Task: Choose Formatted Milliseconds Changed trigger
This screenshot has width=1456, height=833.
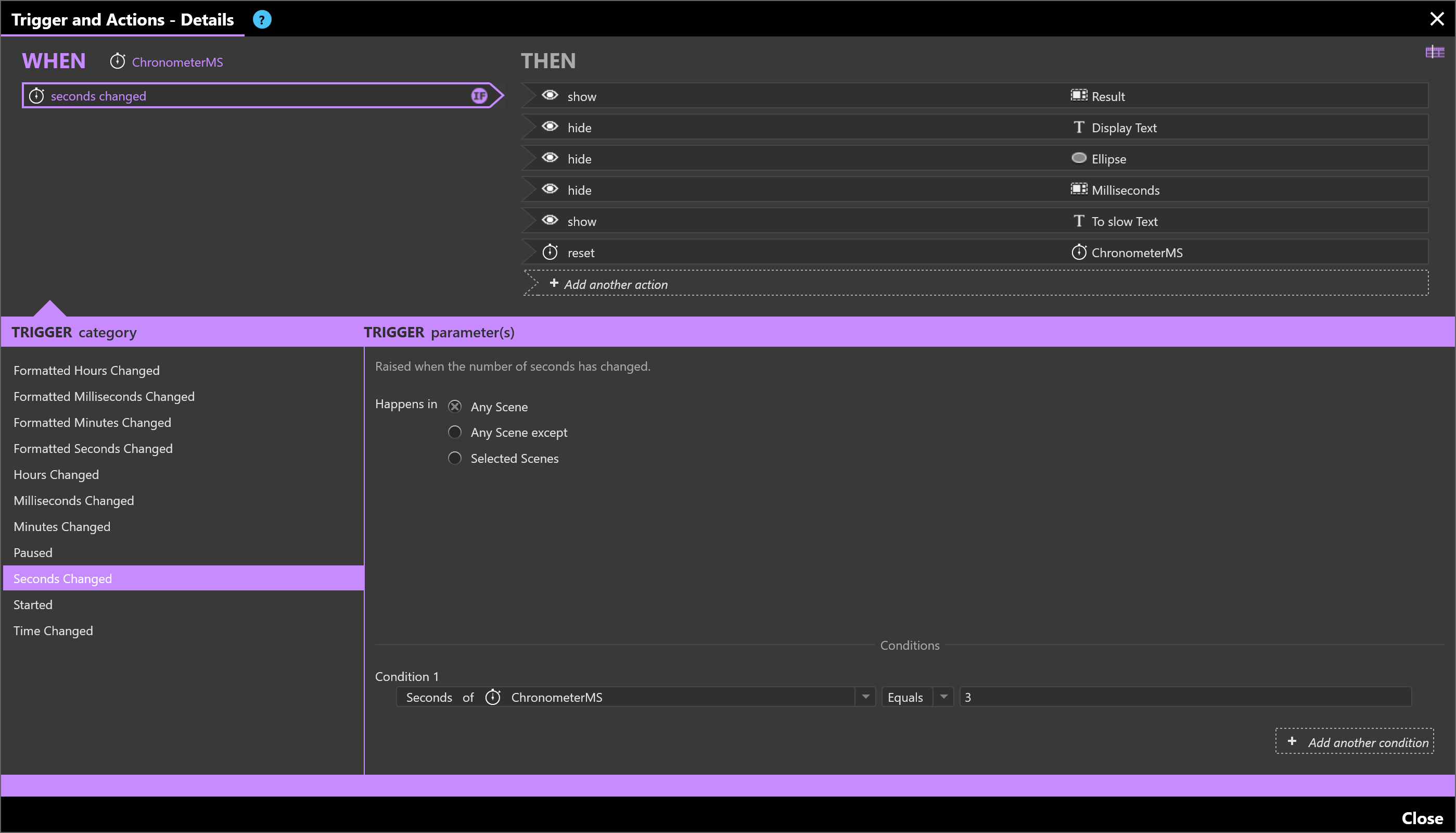Action: point(104,397)
